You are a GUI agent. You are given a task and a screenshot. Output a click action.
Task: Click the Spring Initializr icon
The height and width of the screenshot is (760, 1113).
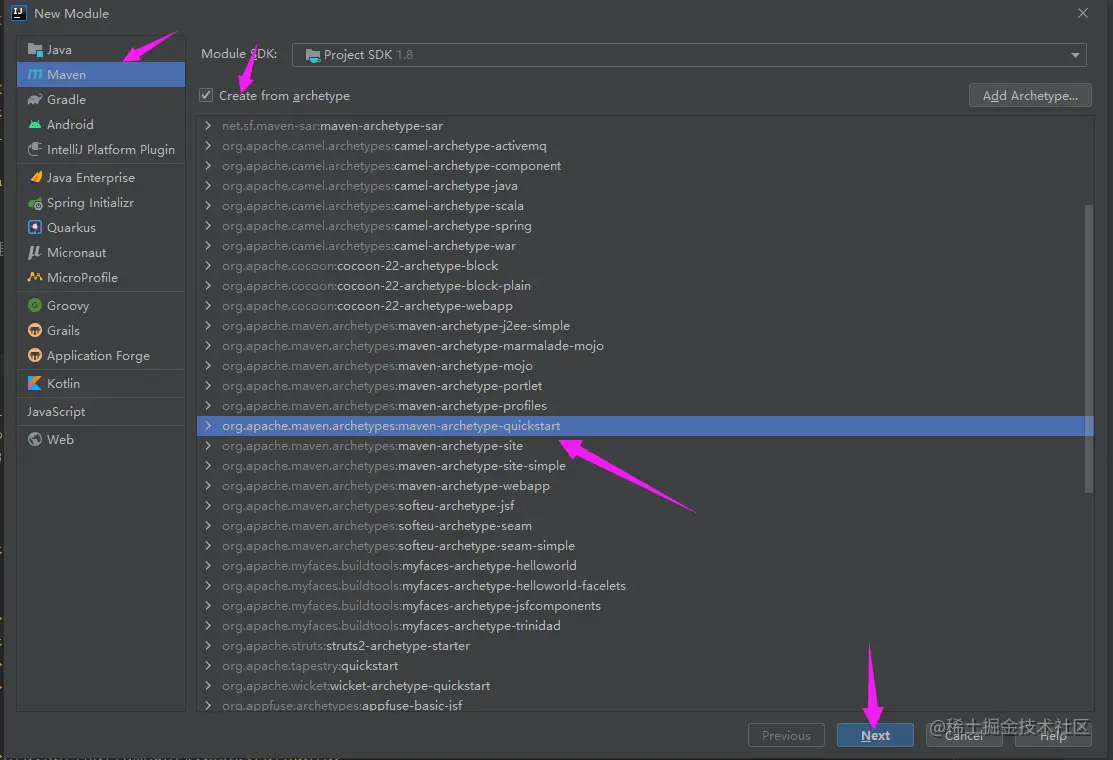35,203
